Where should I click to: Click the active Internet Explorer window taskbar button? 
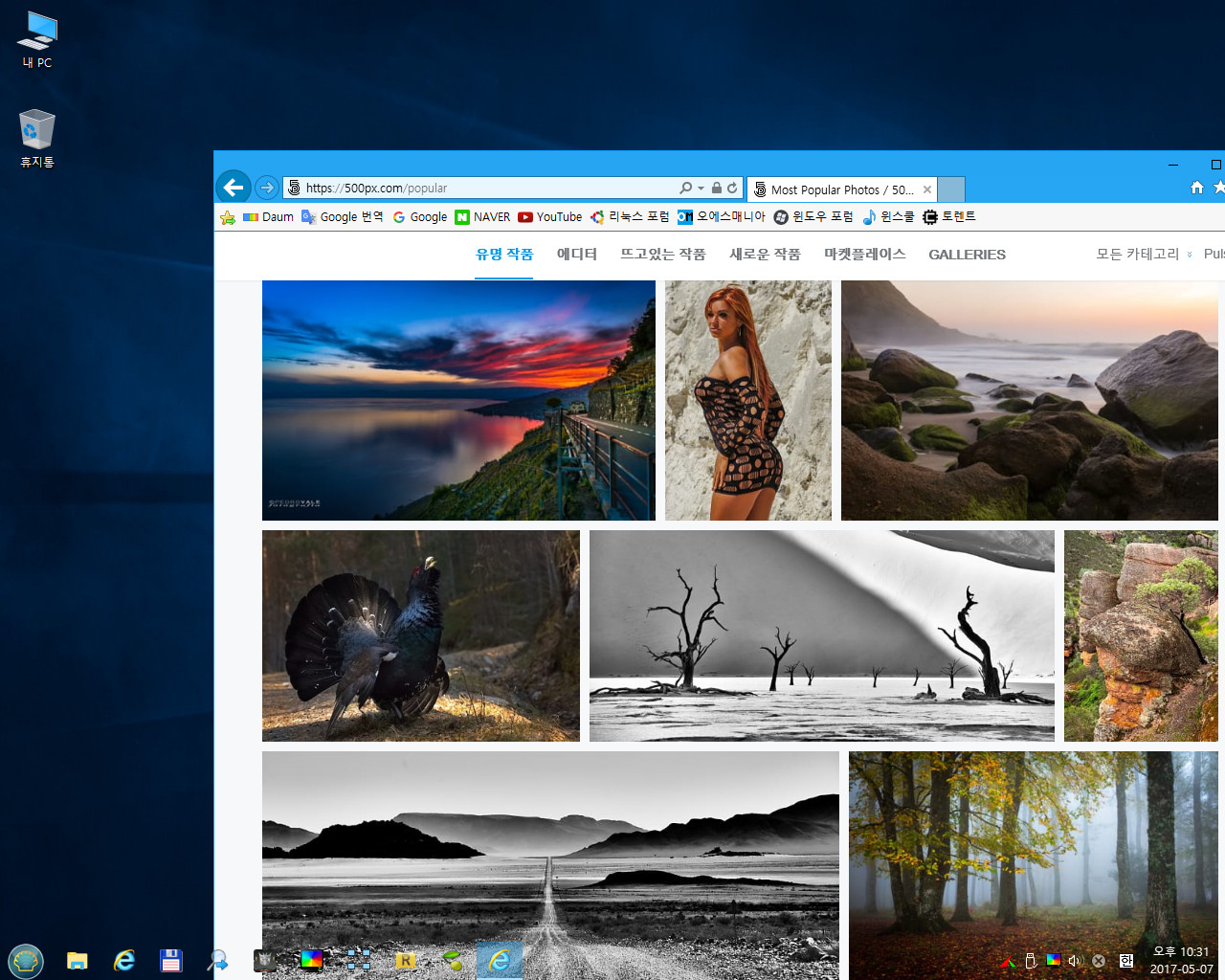pyautogui.click(x=500, y=960)
